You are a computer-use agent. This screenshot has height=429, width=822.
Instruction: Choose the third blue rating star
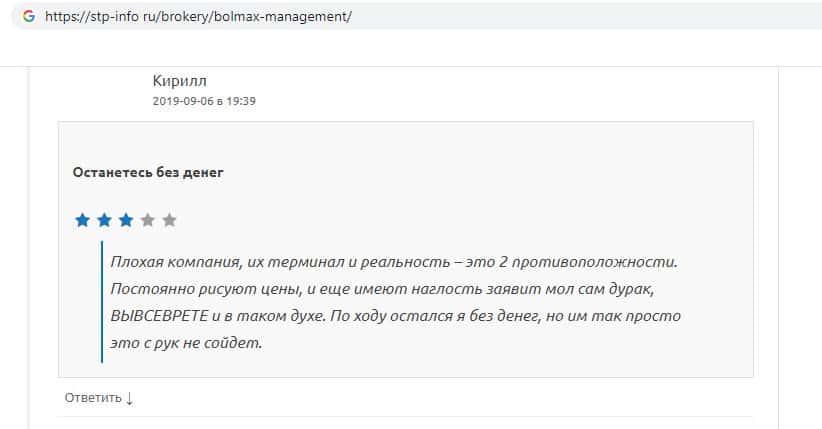point(126,220)
